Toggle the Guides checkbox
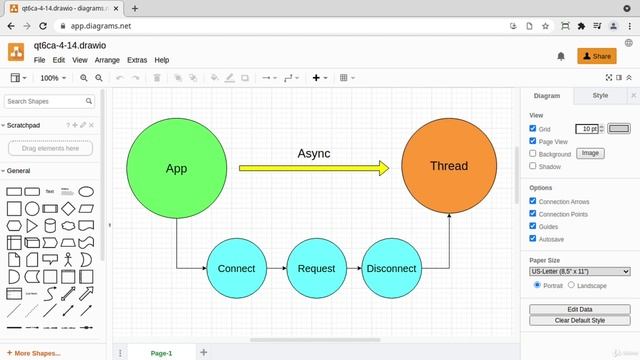The height and width of the screenshot is (360, 640). point(533,226)
